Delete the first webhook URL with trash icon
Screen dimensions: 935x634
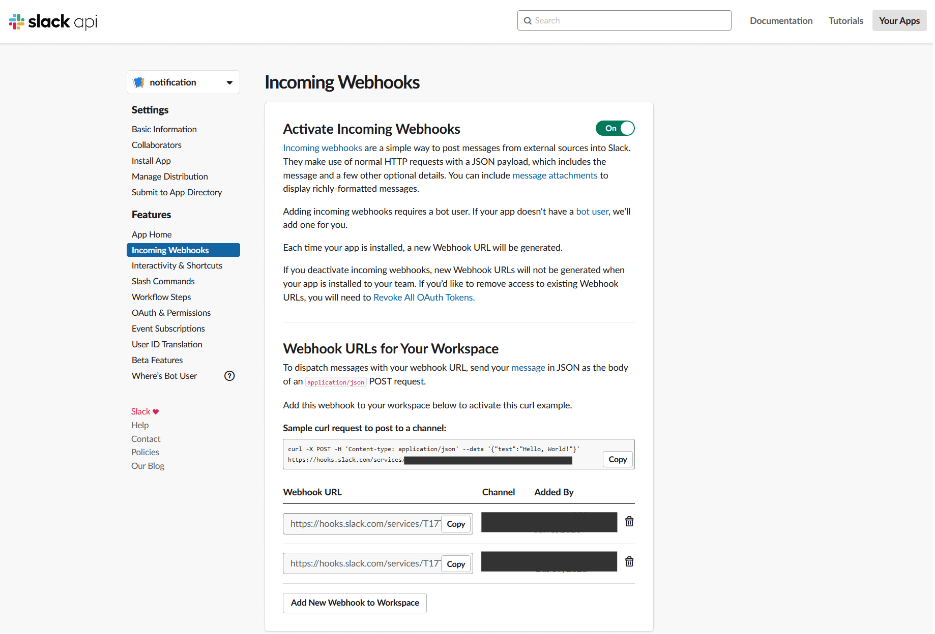(629, 522)
